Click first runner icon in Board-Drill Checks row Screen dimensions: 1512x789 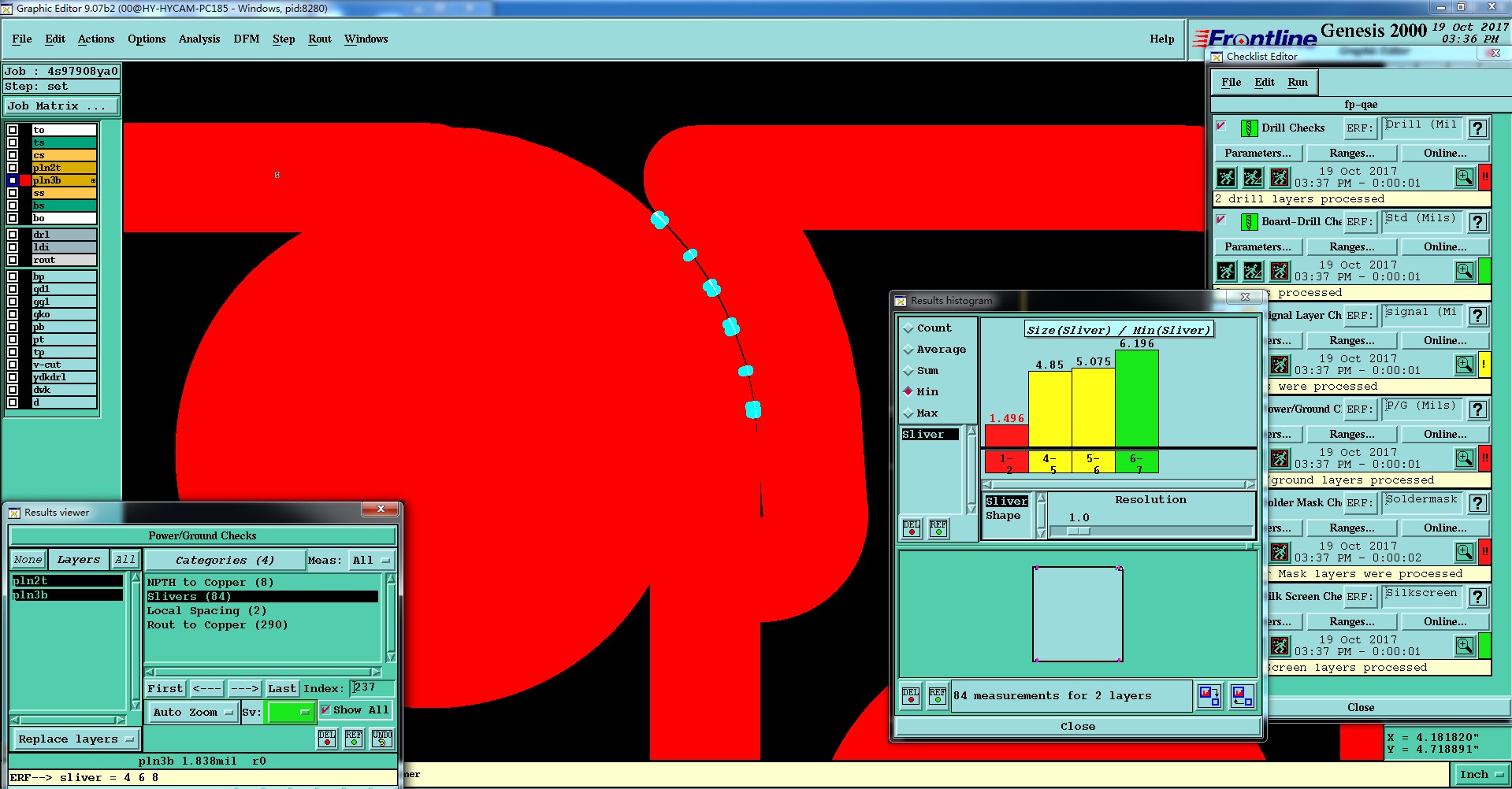pyautogui.click(x=1226, y=271)
